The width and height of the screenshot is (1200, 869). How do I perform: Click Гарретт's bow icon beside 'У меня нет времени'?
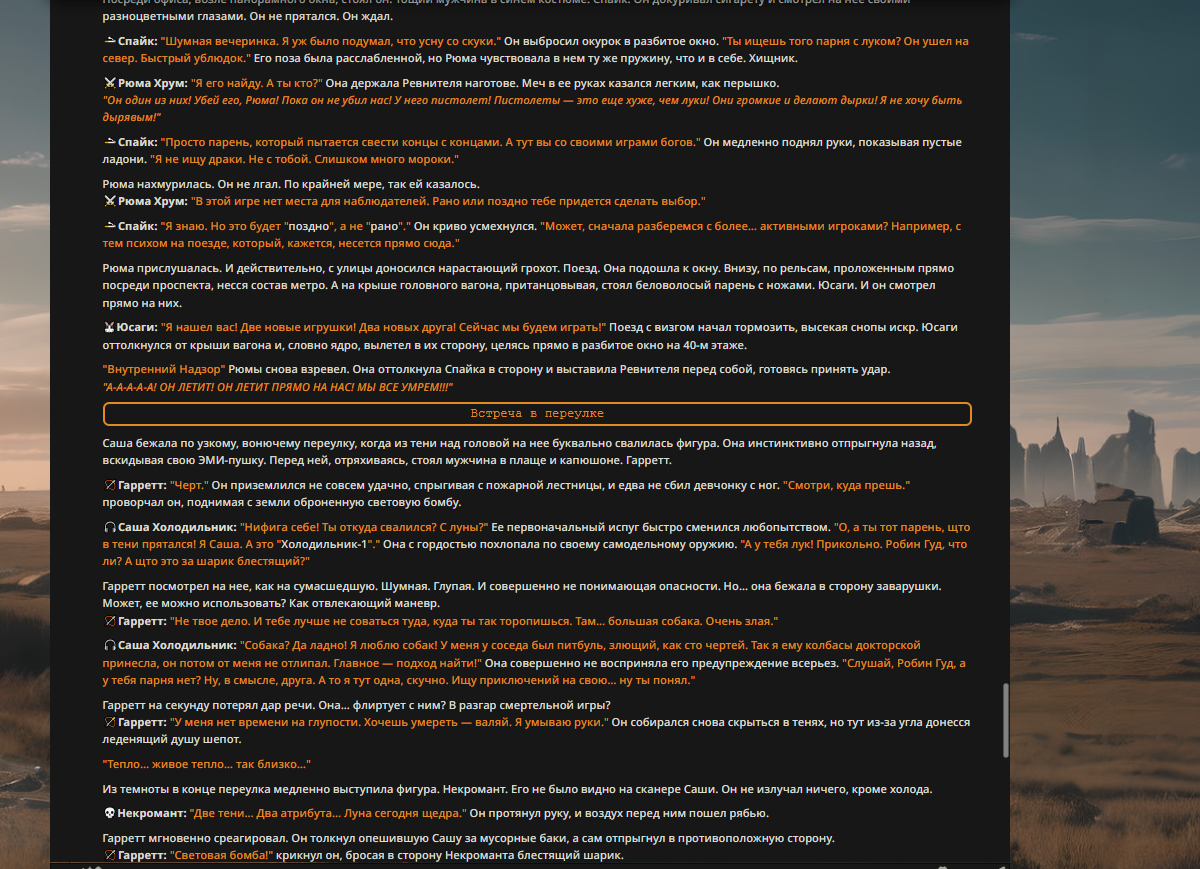110,721
